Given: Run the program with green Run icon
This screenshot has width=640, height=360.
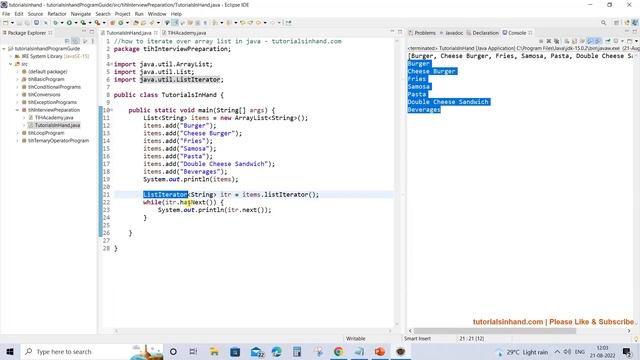Looking at the screenshot, I should pyautogui.click(x=69, y=23).
